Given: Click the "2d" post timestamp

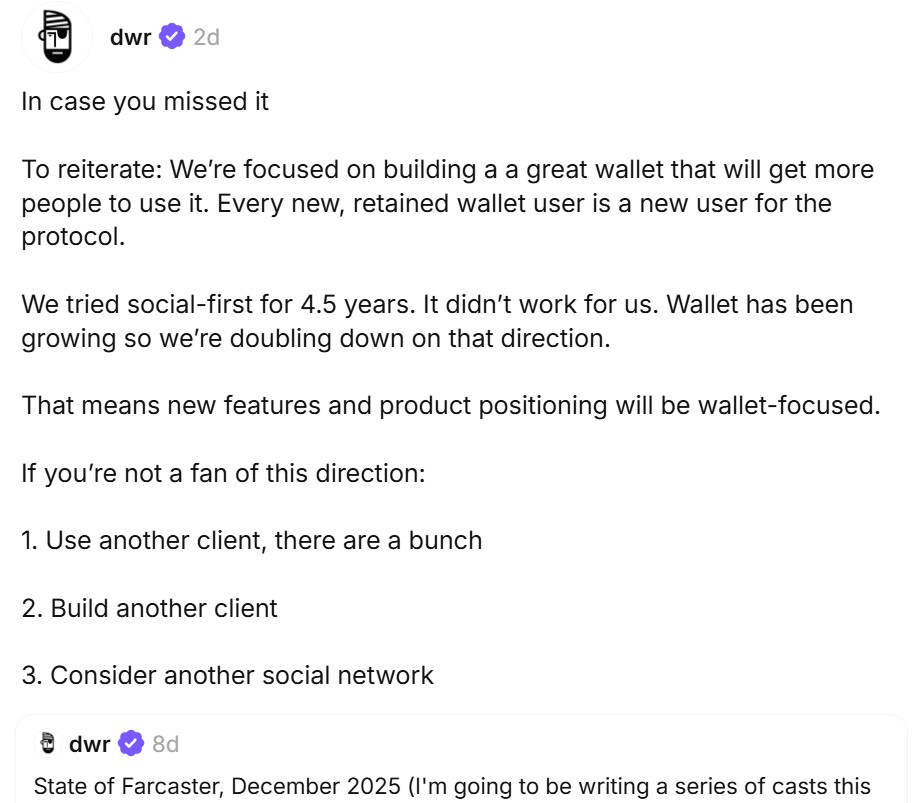Looking at the screenshot, I should point(206,37).
